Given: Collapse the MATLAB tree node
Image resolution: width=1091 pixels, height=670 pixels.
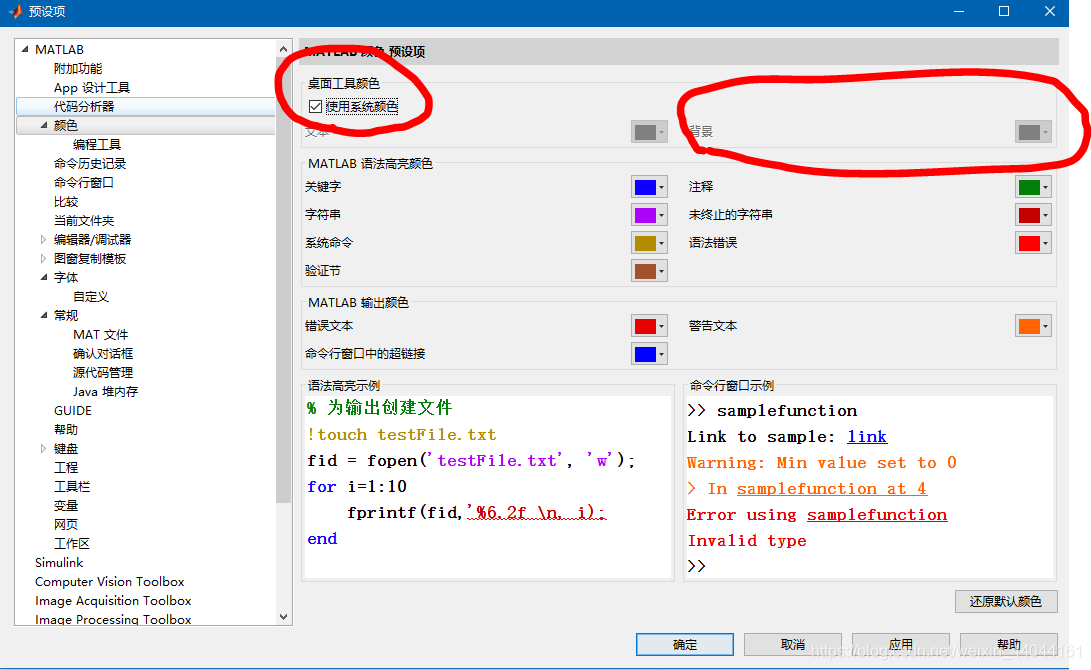Looking at the screenshot, I should pyautogui.click(x=25, y=49).
